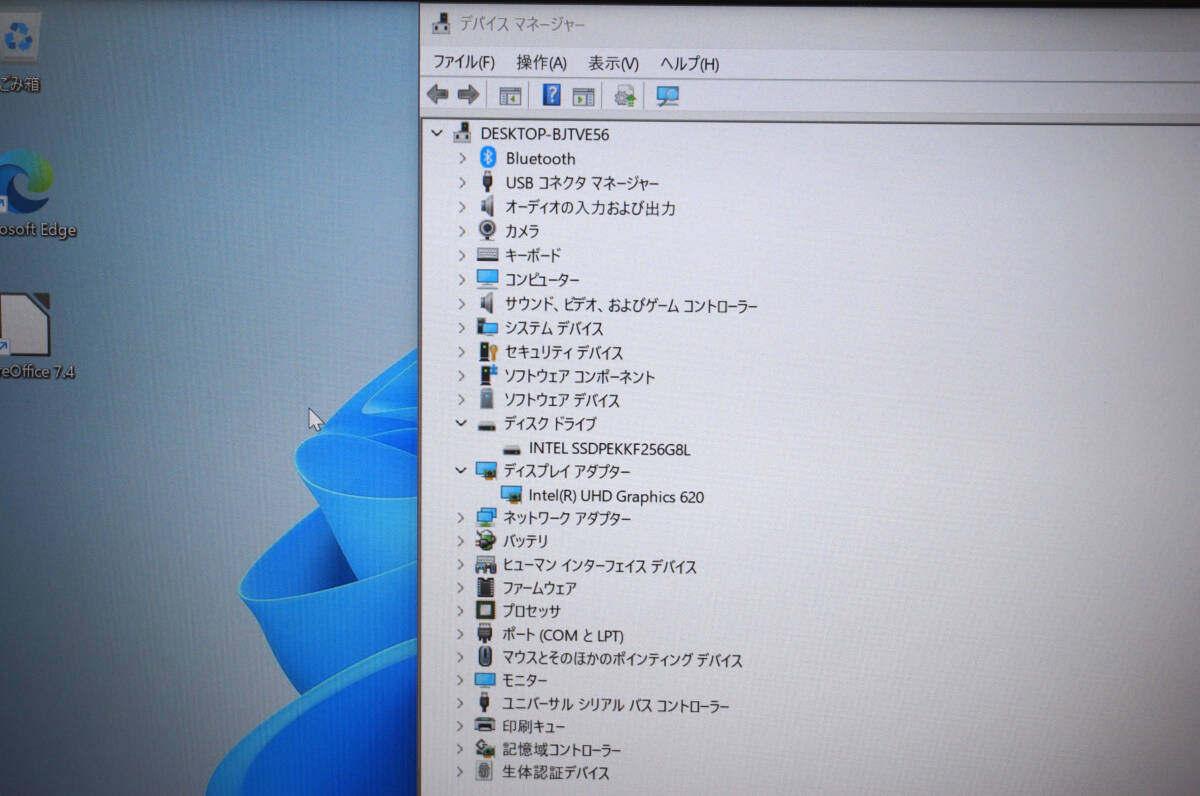Open the Help question-mark toolbar icon
The height and width of the screenshot is (796, 1200).
point(551,95)
